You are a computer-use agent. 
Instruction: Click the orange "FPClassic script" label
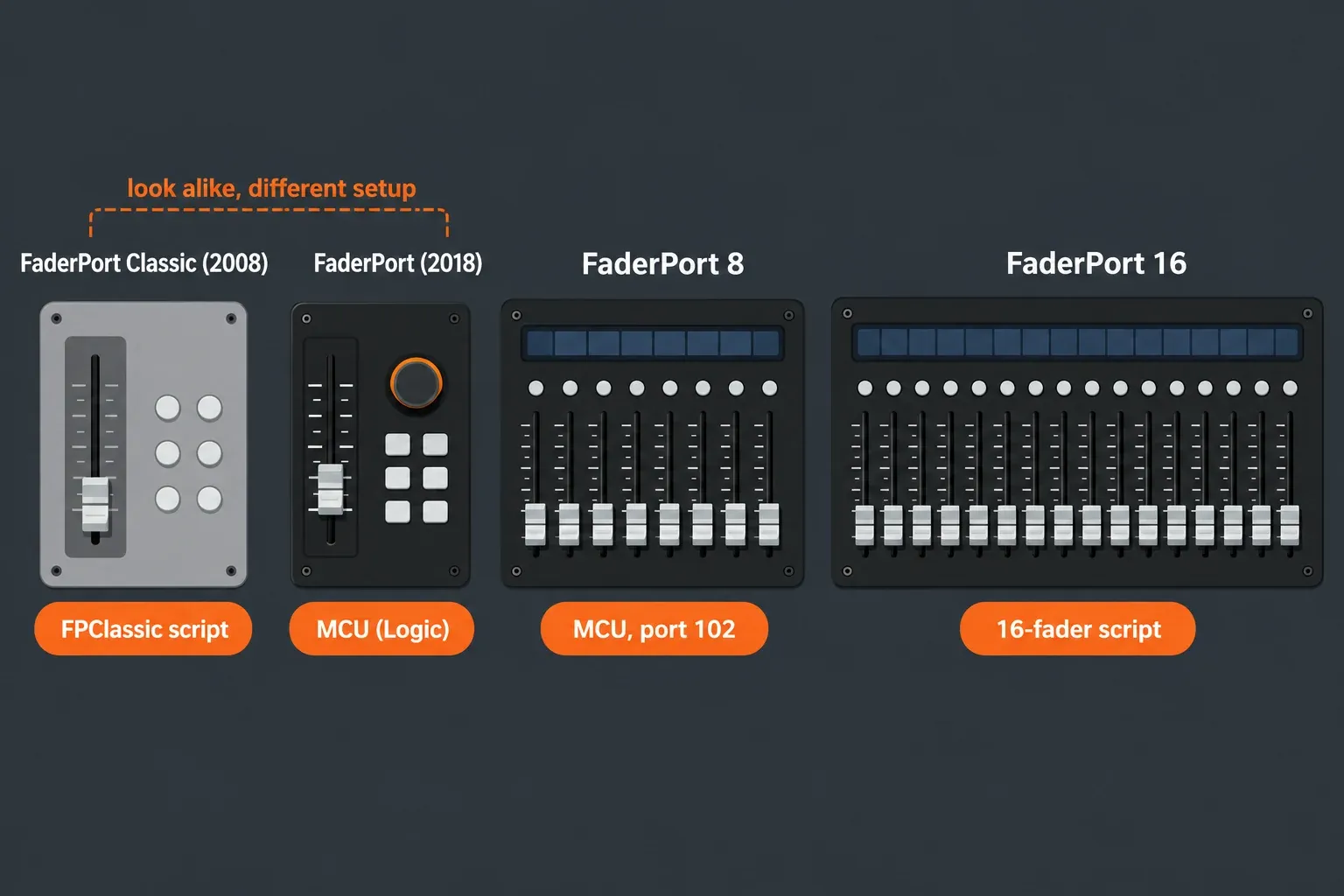[143, 629]
